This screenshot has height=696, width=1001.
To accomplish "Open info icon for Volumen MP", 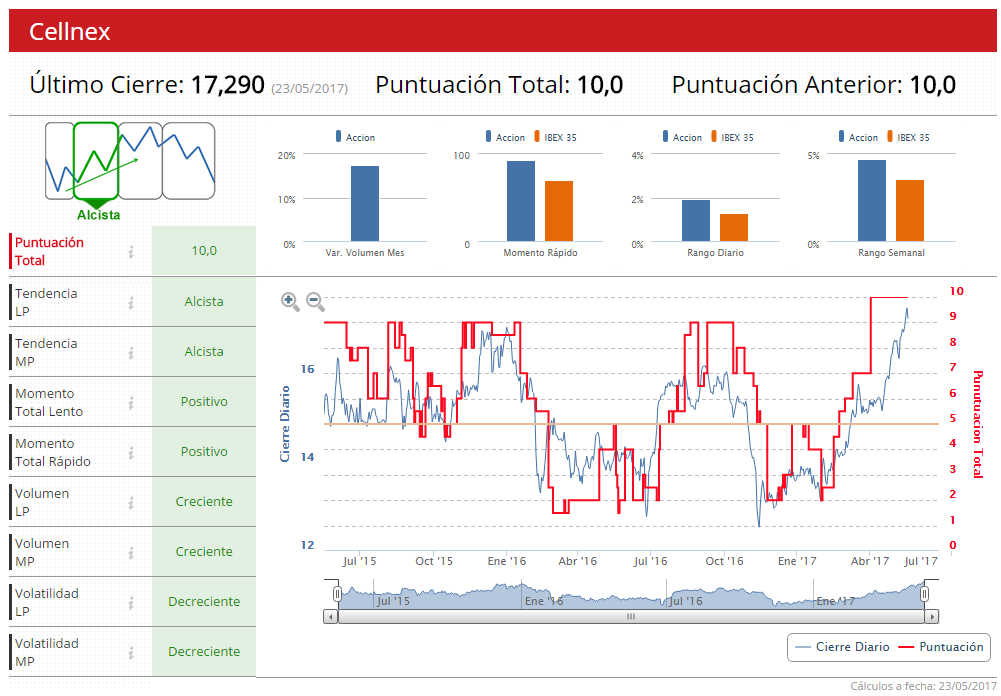I will [x=131, y=552].
